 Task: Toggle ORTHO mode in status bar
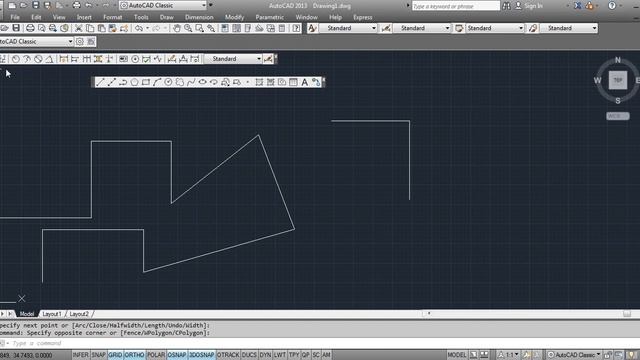pyautogui.click(x=134, y=355)
